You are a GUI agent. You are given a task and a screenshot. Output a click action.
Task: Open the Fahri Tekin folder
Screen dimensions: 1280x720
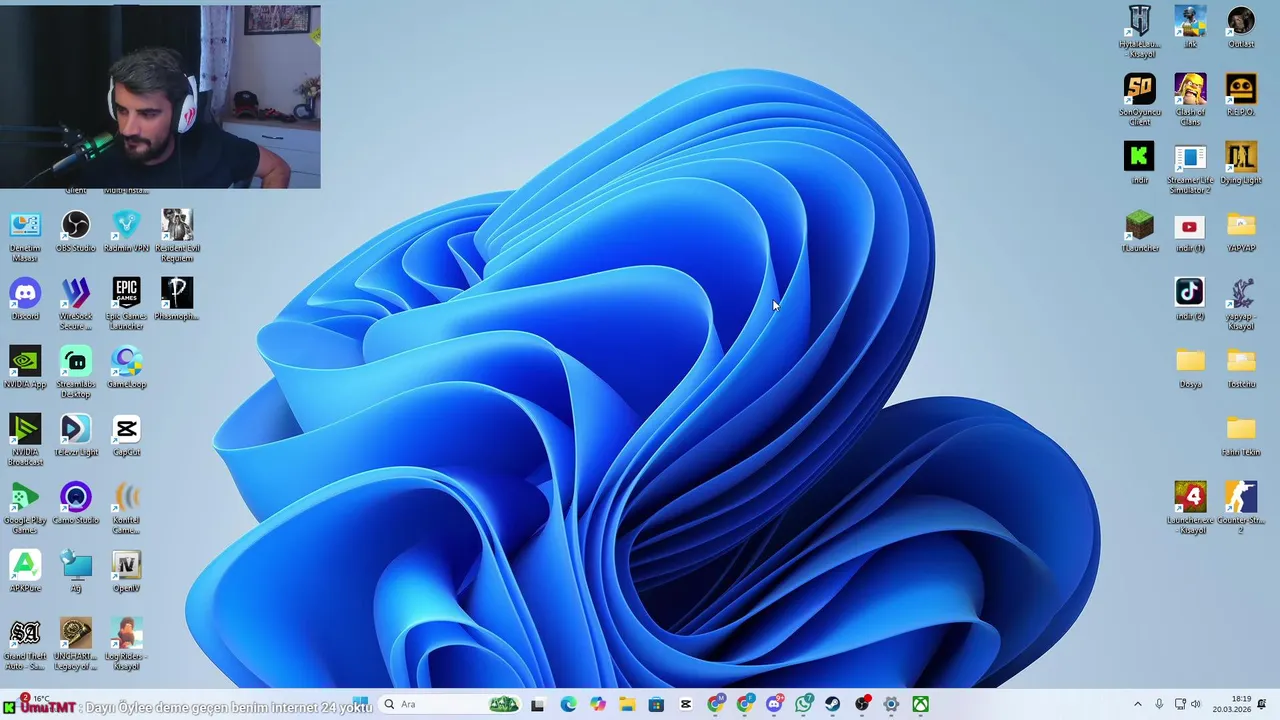click(x=1241, y=436)
